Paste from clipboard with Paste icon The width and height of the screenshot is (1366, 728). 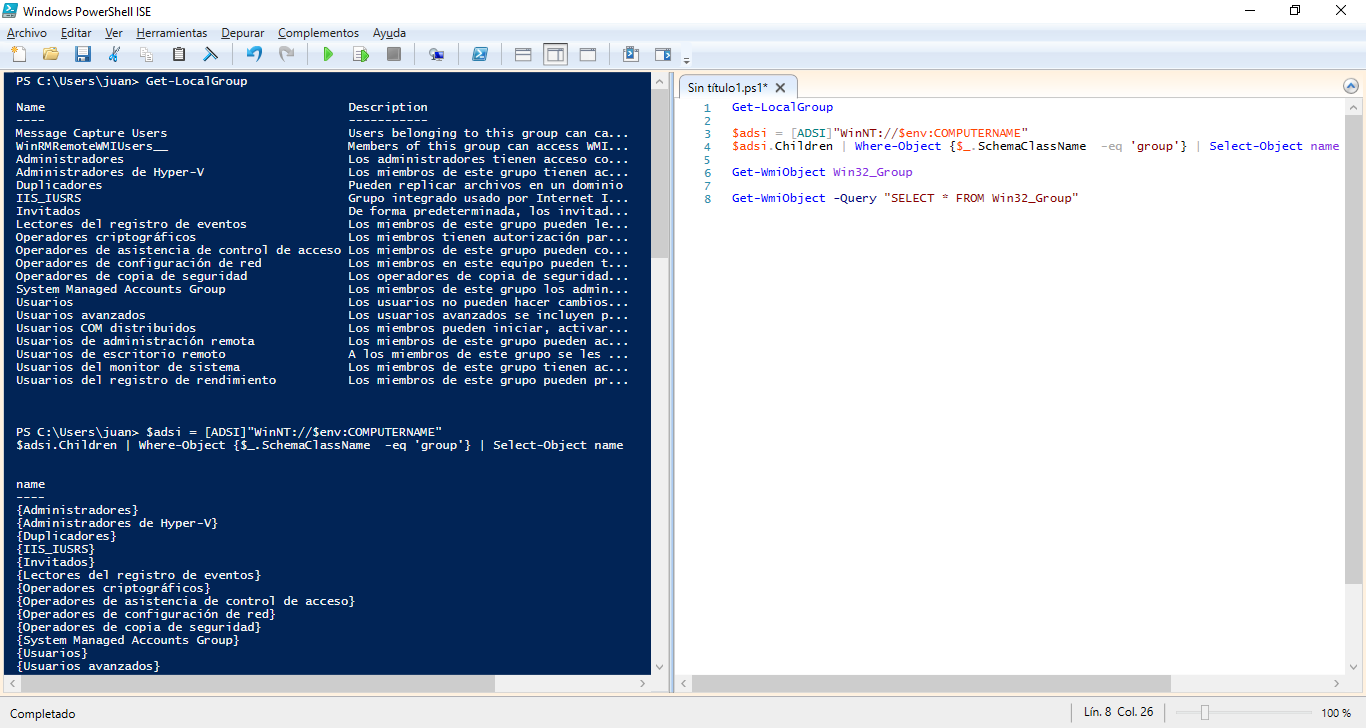pyautogui.click(x=179, y=54)
